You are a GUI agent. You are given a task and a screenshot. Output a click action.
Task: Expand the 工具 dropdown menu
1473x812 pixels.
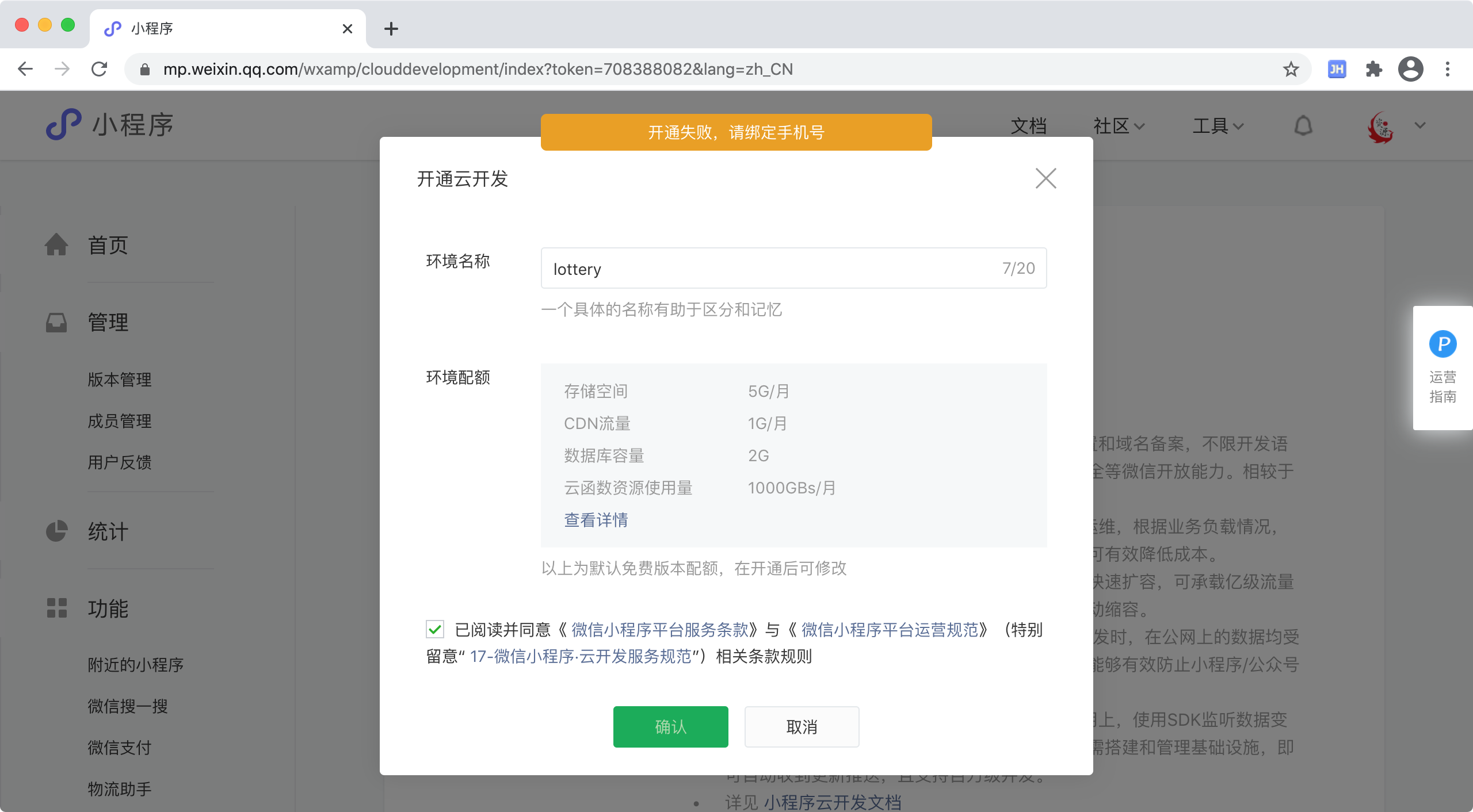[x=1218, y=125]
